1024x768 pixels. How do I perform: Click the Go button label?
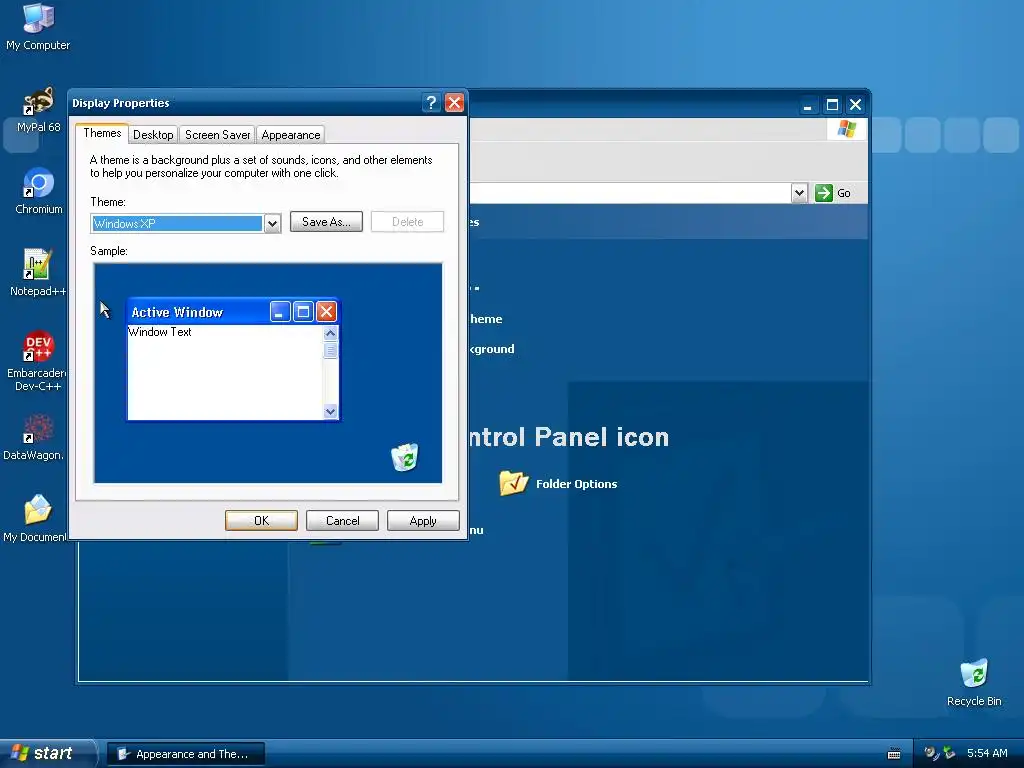pyautogui.click(x=844, y=193)
